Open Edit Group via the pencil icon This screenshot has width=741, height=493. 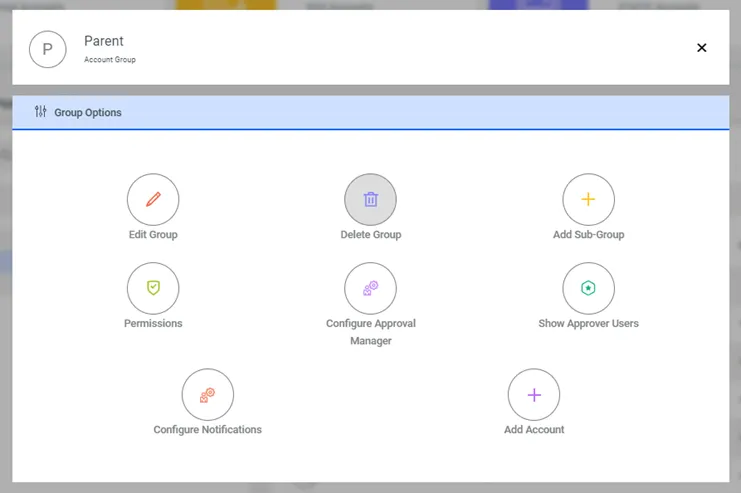pos(153,199)
